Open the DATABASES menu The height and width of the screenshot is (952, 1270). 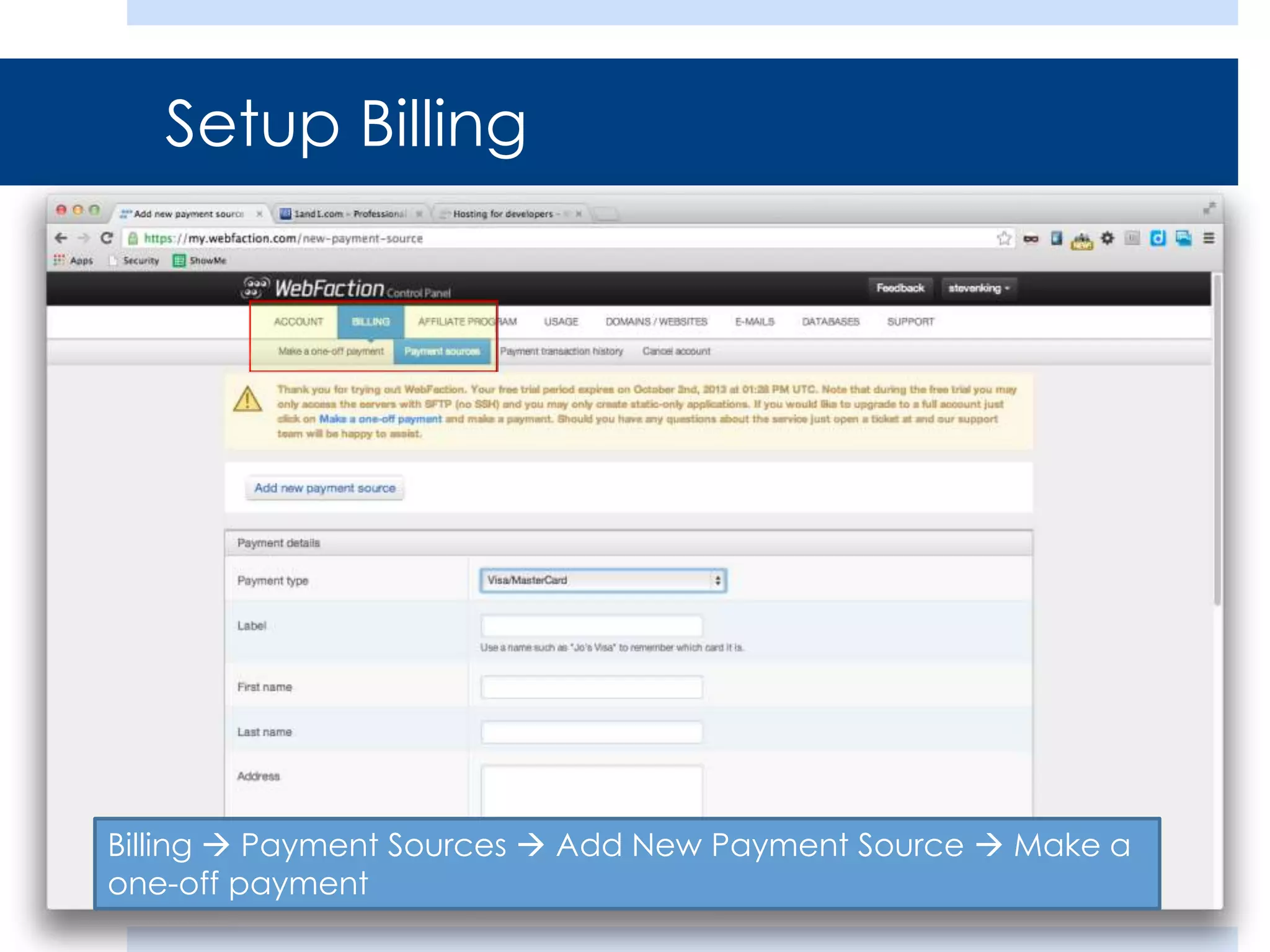(831, 322)
